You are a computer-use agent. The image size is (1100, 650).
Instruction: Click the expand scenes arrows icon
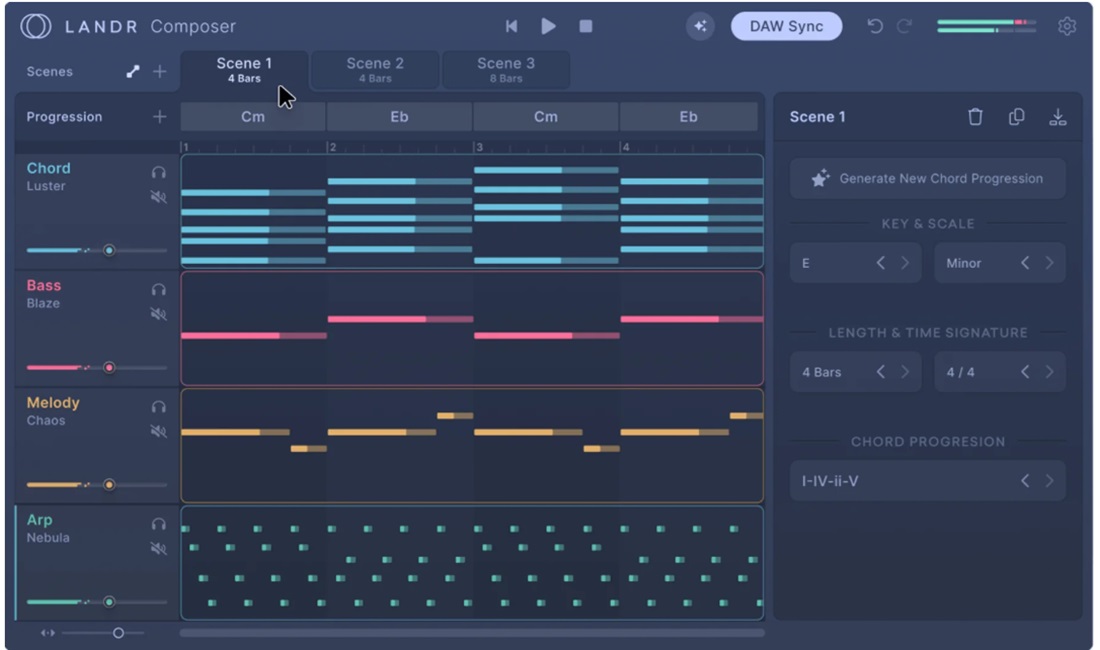click(x=133, y=72)
